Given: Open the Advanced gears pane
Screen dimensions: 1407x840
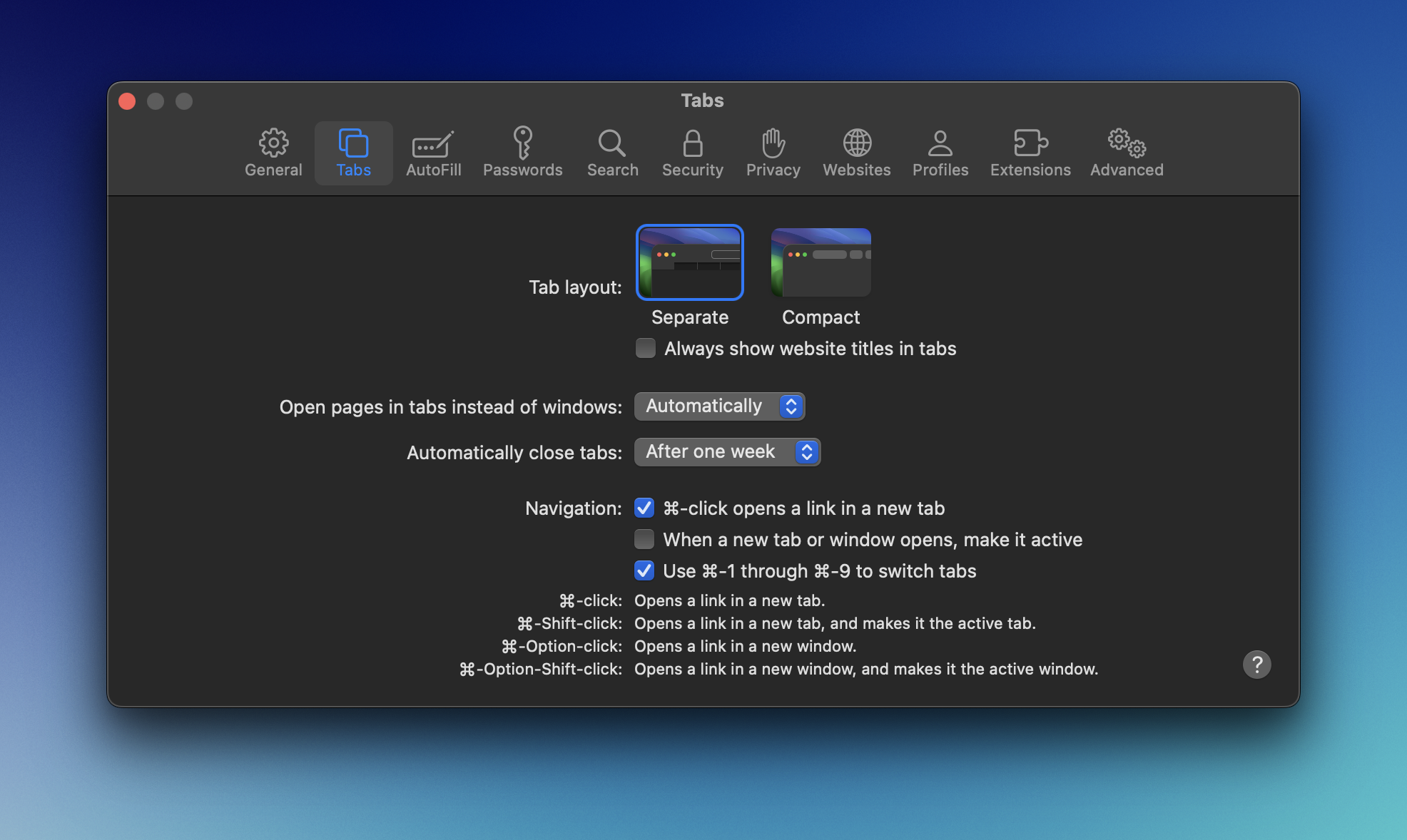Looking at the screenshot, I should click(x=1126, y=153).
